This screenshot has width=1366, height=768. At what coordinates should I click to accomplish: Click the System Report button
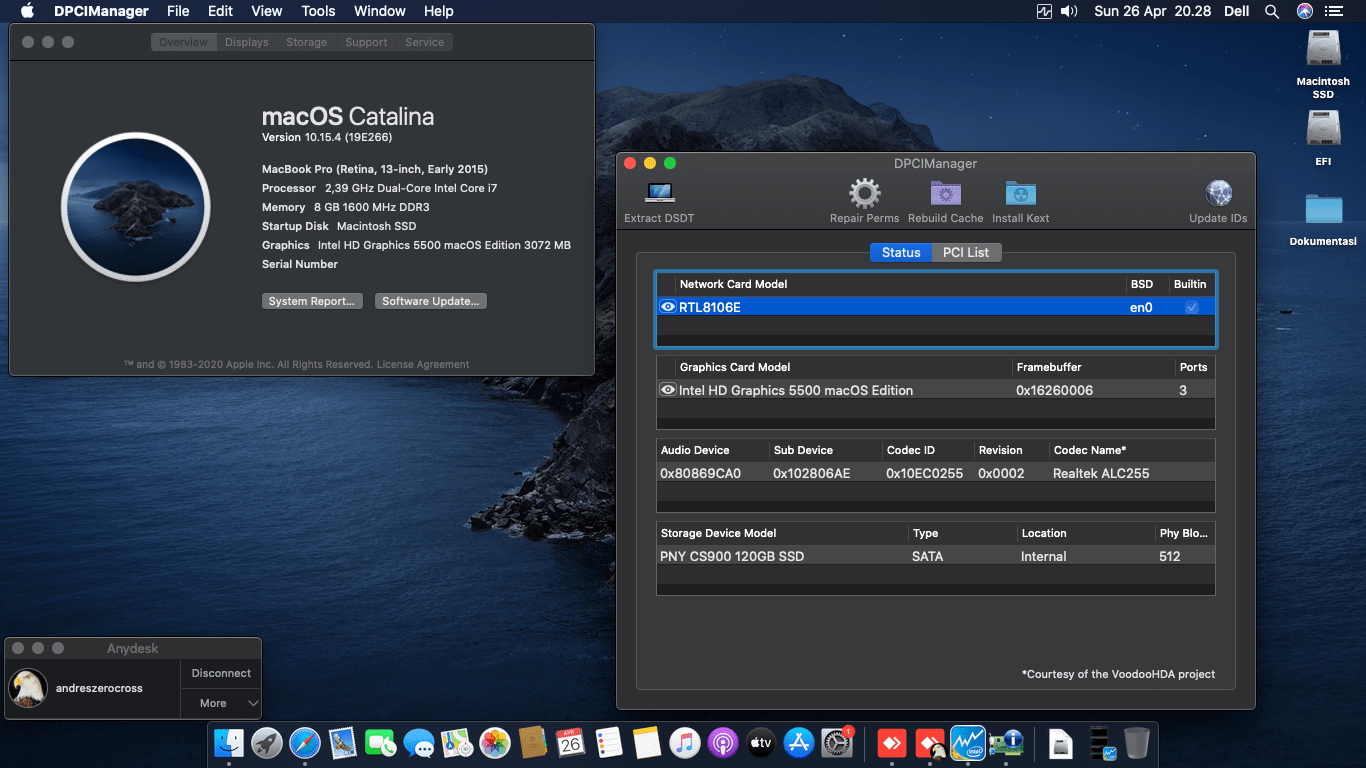click(x=311, y=301)
